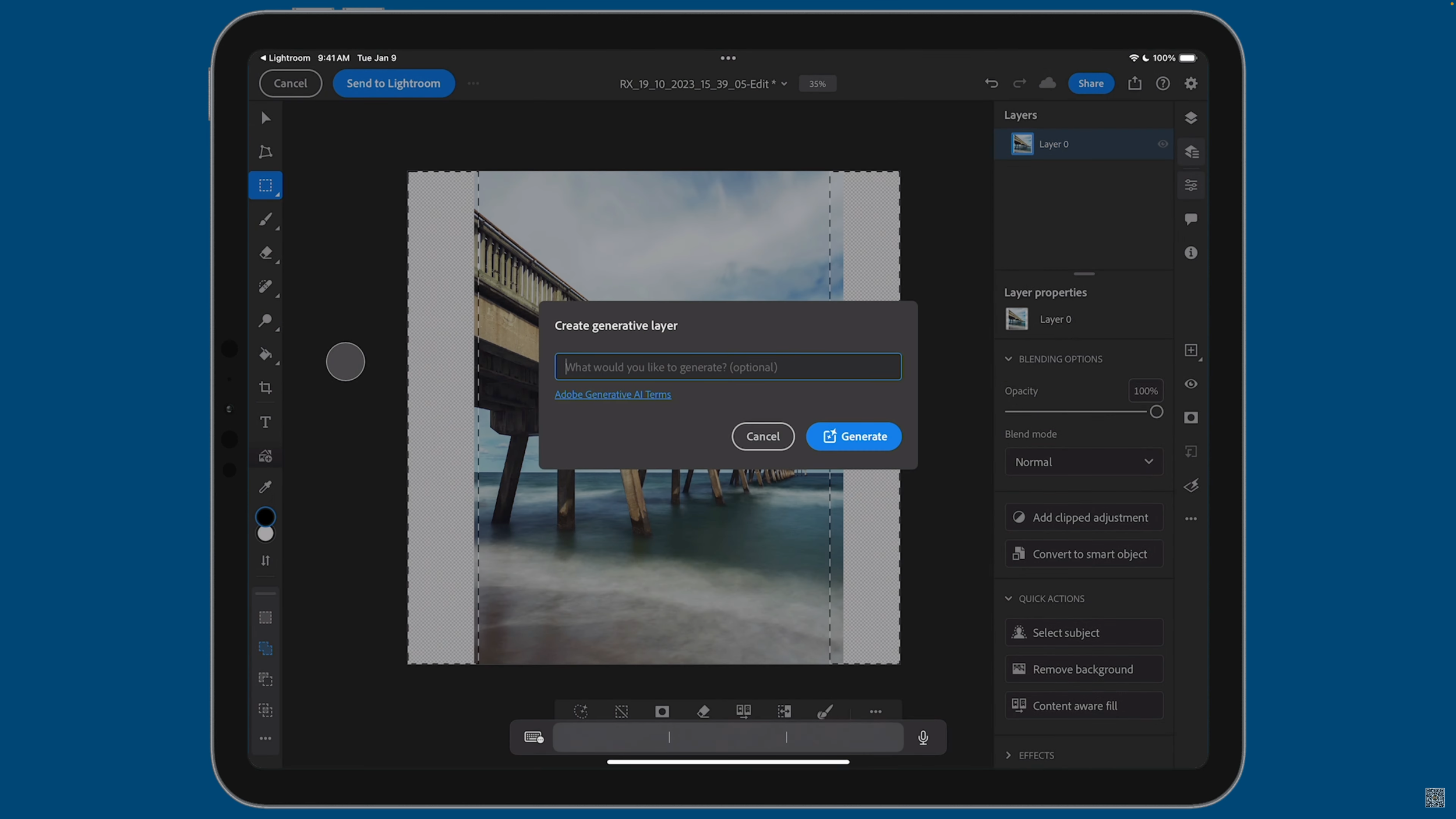Tap the microphone dictation icon
The width and height of the screenshot is (1456, 819).
coord(923,737)
